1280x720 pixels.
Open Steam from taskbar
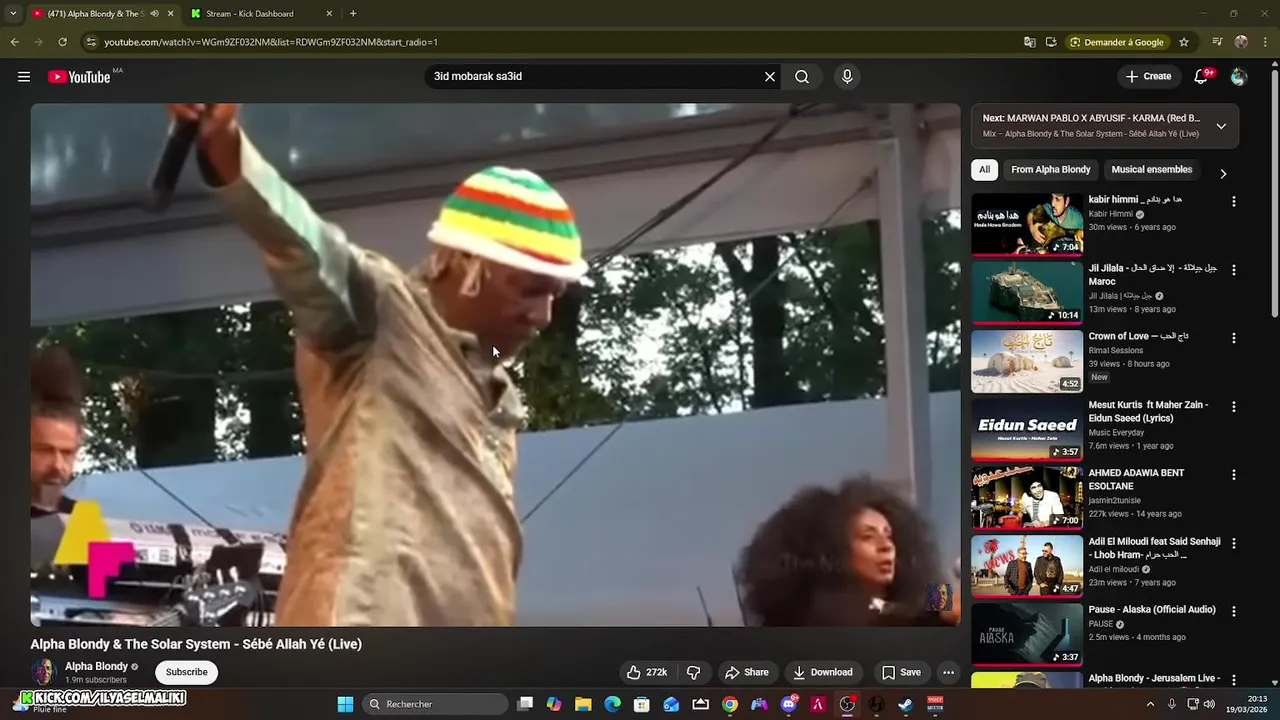(x=906, y=704)
